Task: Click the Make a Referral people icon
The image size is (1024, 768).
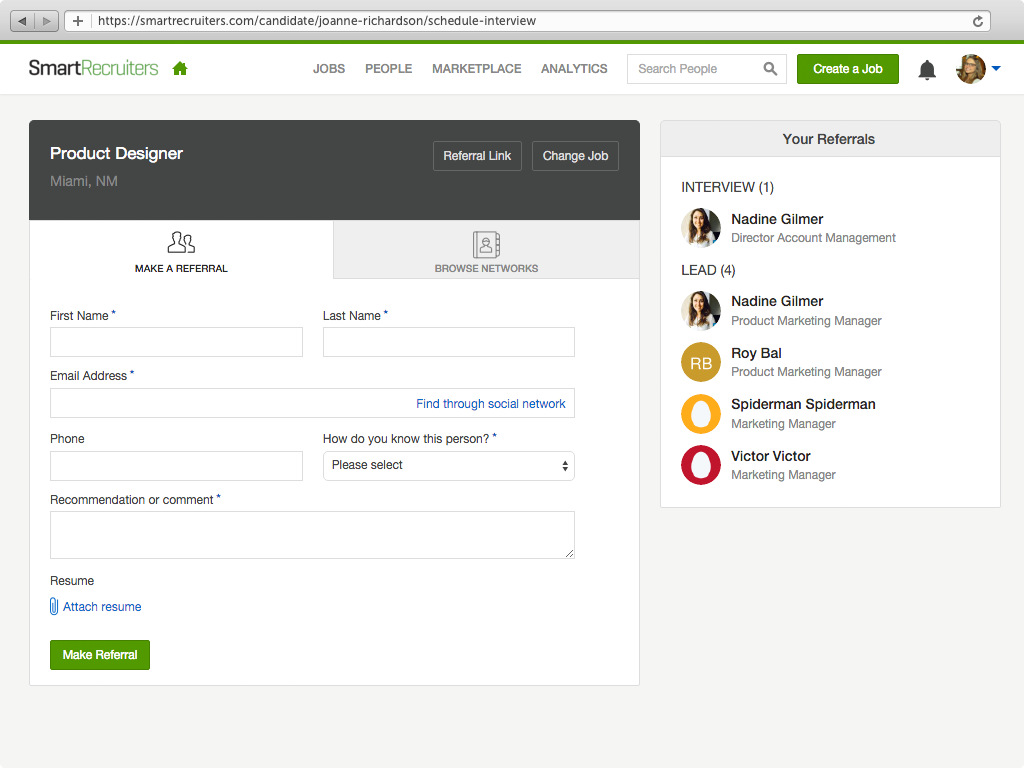Action: point(181,242)
